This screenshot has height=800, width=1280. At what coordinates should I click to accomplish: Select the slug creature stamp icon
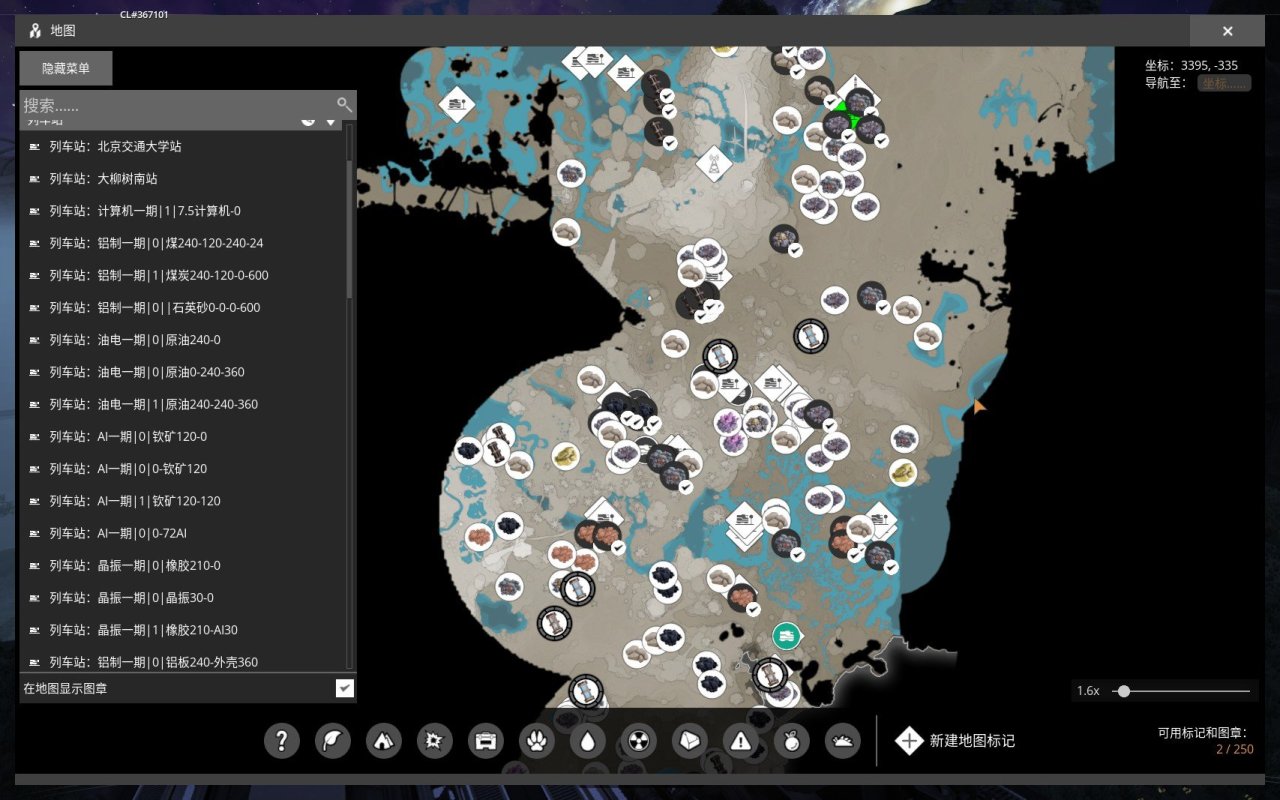pyautogui.click(x=843, y=741)
